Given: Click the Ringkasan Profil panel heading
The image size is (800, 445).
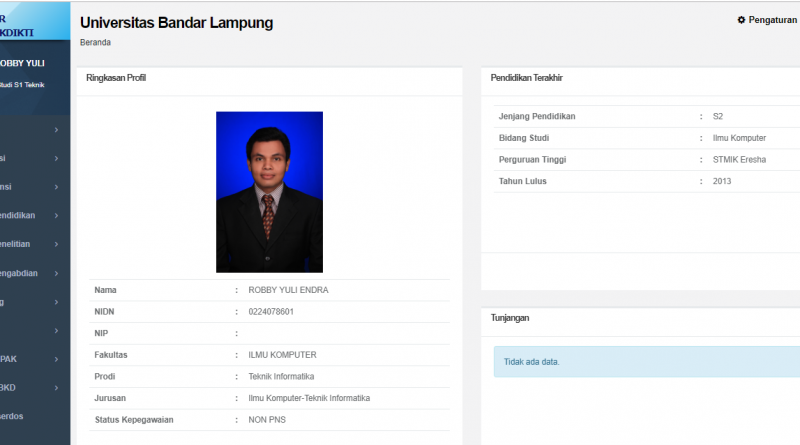Looking at the screenshot, I should (116, 78).
